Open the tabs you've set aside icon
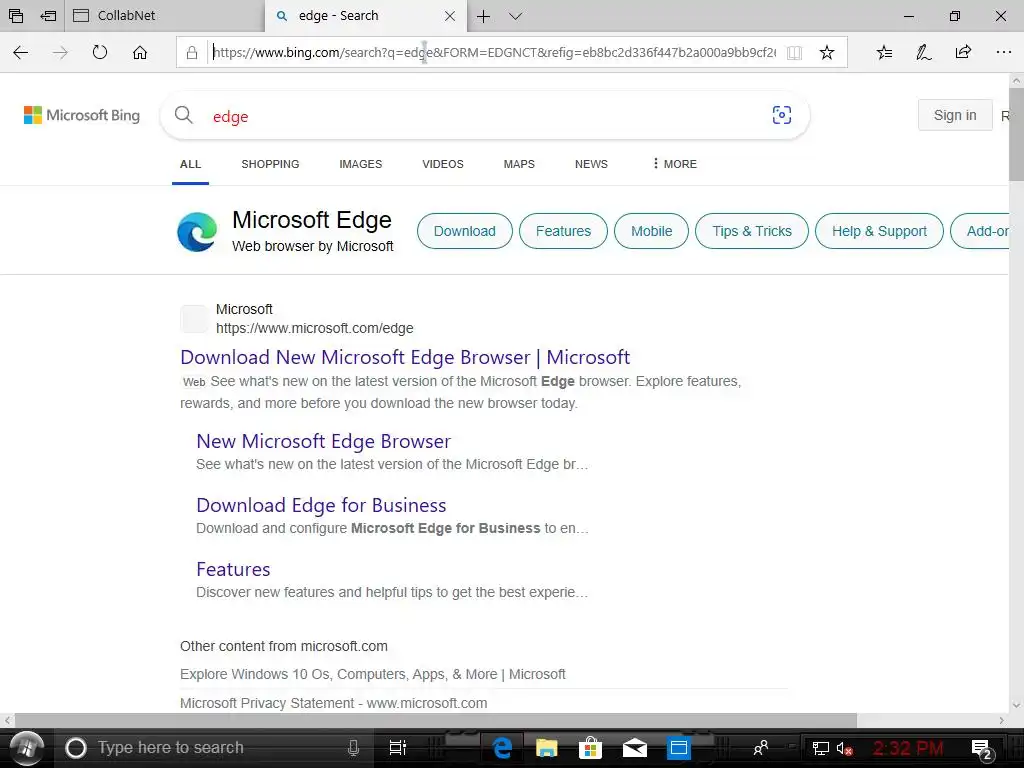Image resolution: width=1024 pixels, height=768 pixels. coord(16,16)
